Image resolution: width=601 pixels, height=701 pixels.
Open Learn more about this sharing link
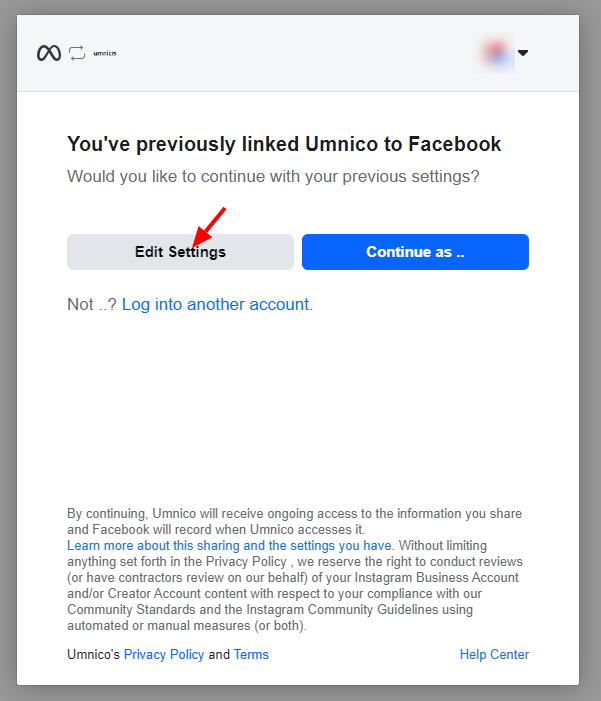230,546
